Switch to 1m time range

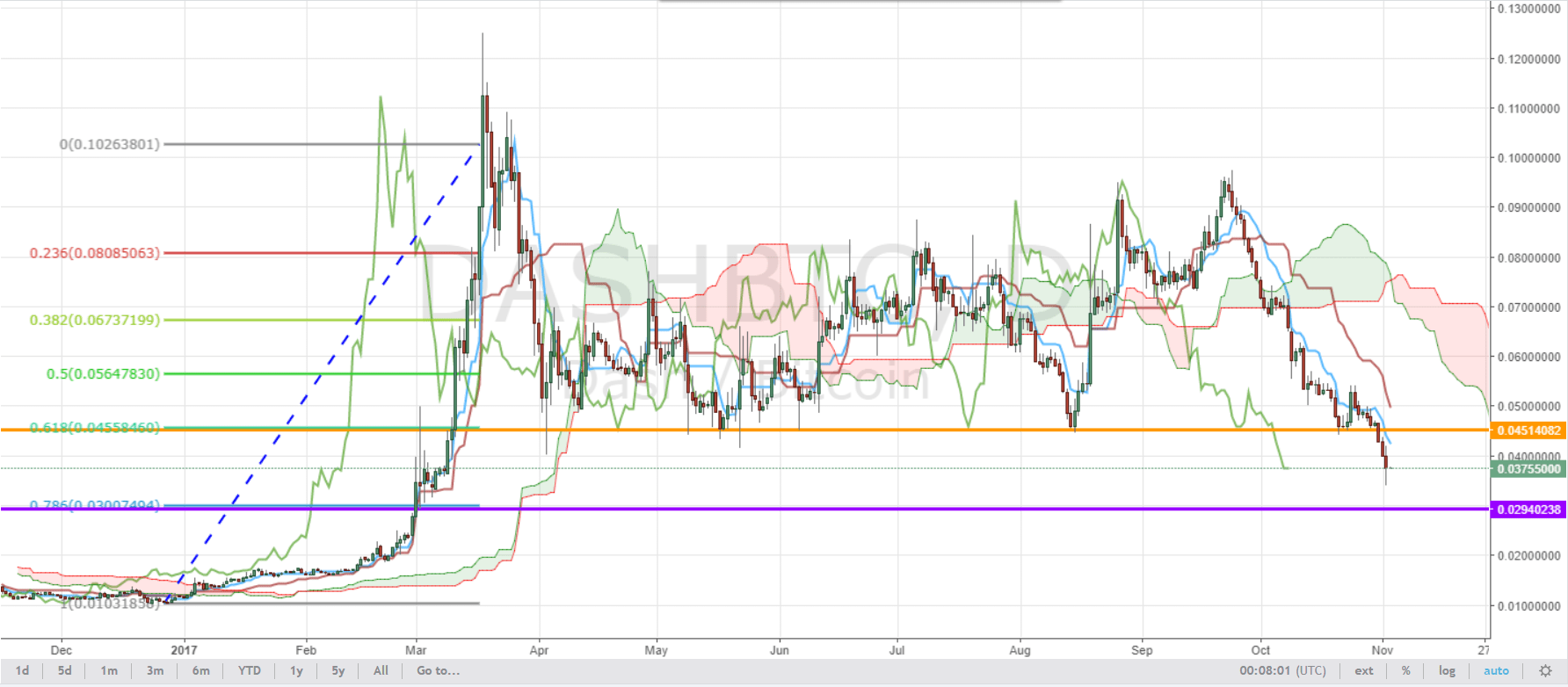109,671
